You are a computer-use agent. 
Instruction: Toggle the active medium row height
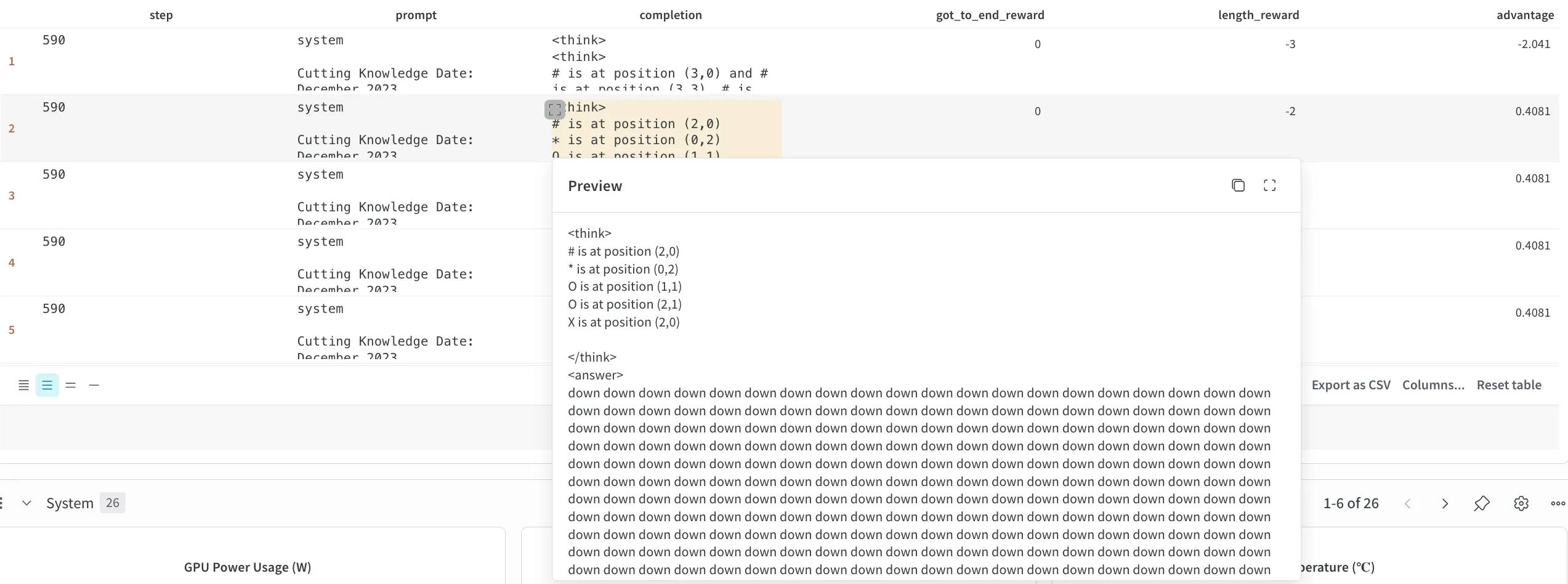pyautogui.click(x=47, y=384)
